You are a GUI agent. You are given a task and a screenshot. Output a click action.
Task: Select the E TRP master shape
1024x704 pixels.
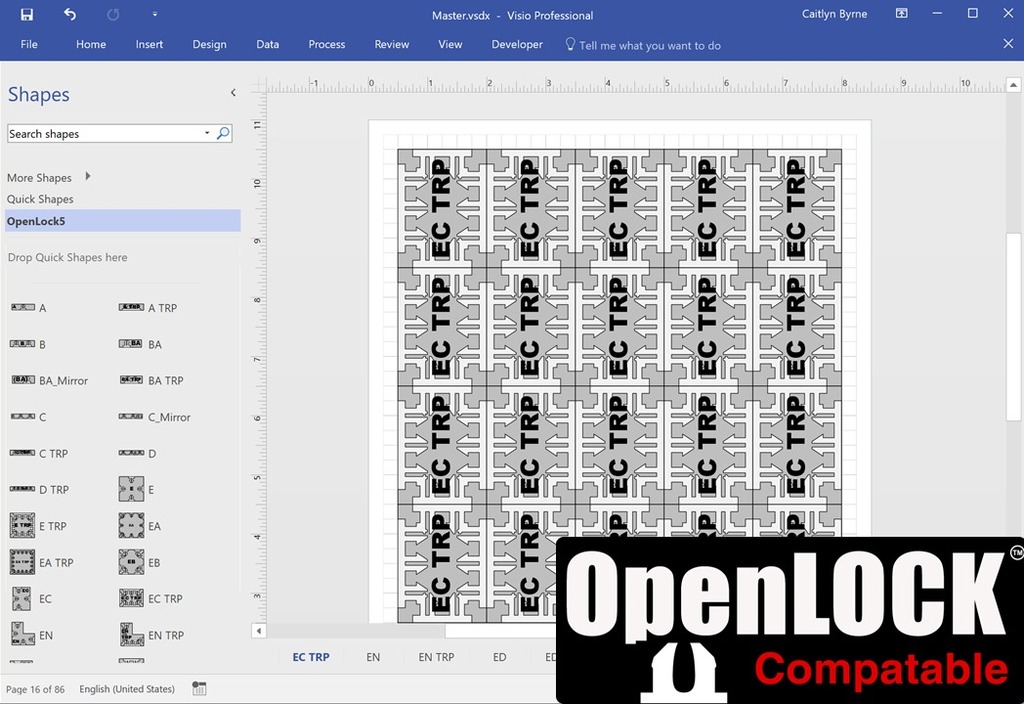[x=38, y=526]
